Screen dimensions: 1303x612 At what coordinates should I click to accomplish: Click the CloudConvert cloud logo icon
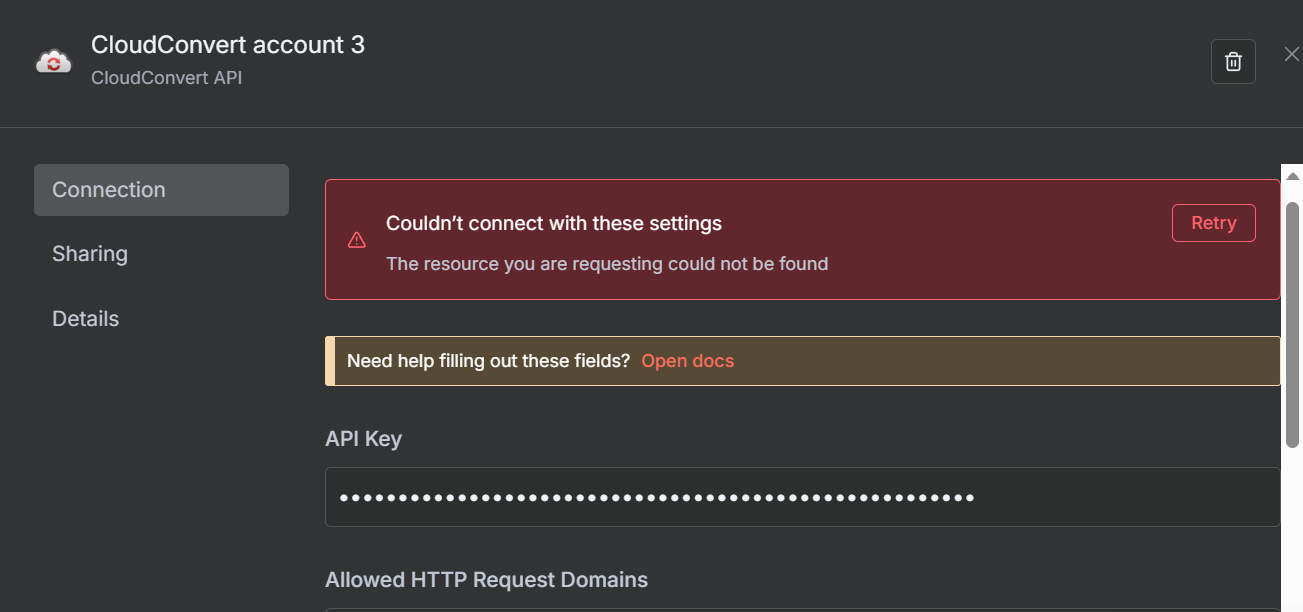pyautogui.click(x=53, y=62)
